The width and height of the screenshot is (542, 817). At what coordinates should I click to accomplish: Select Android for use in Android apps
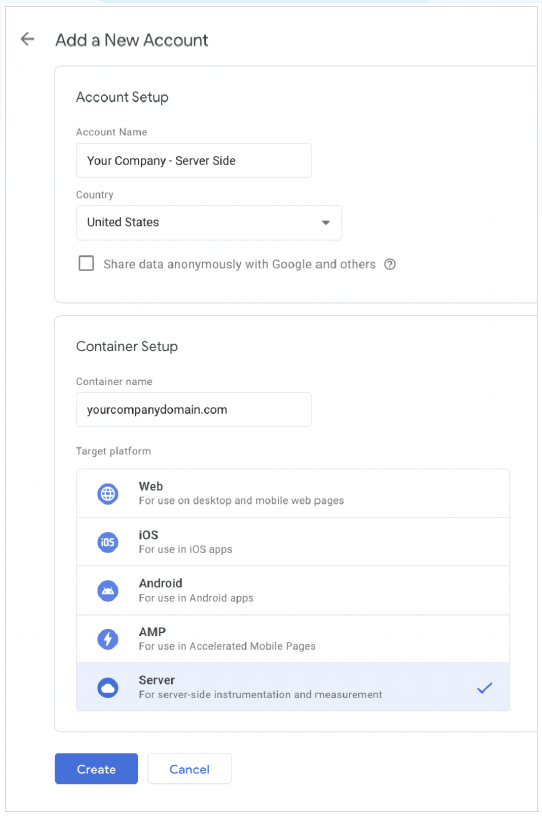point(293,590)
